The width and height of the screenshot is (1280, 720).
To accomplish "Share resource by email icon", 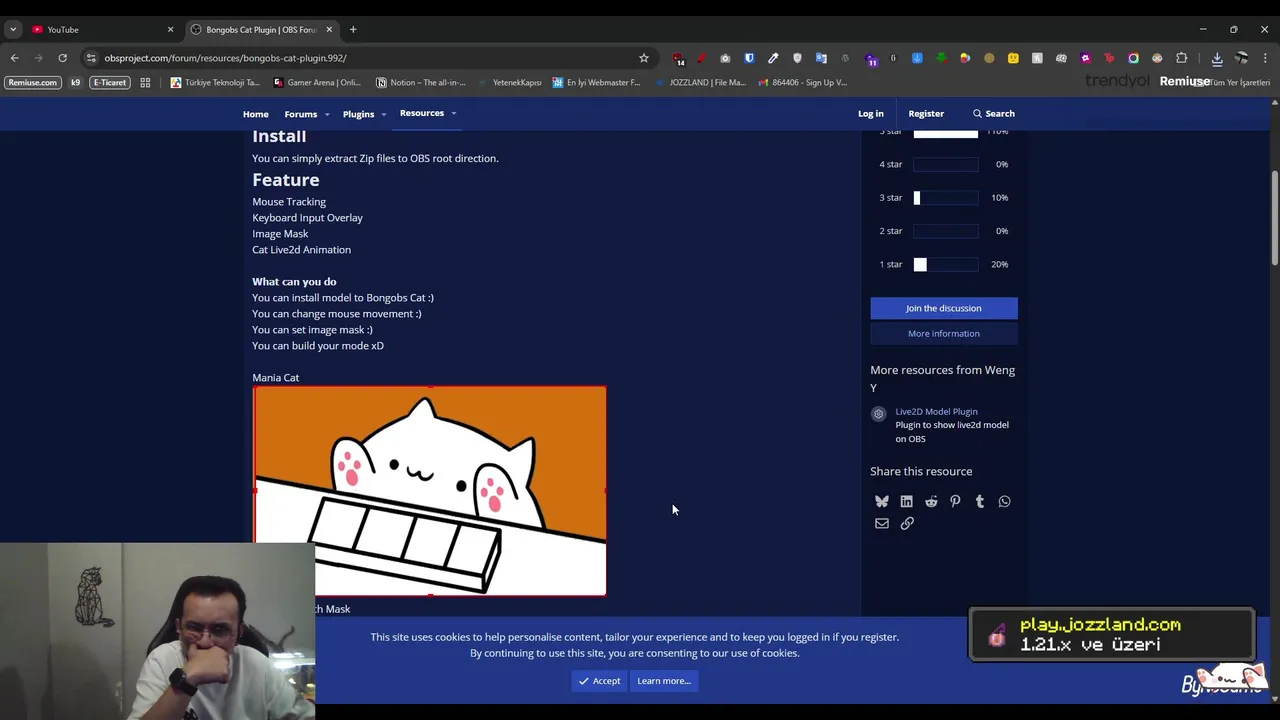I will tap(882, 523).
